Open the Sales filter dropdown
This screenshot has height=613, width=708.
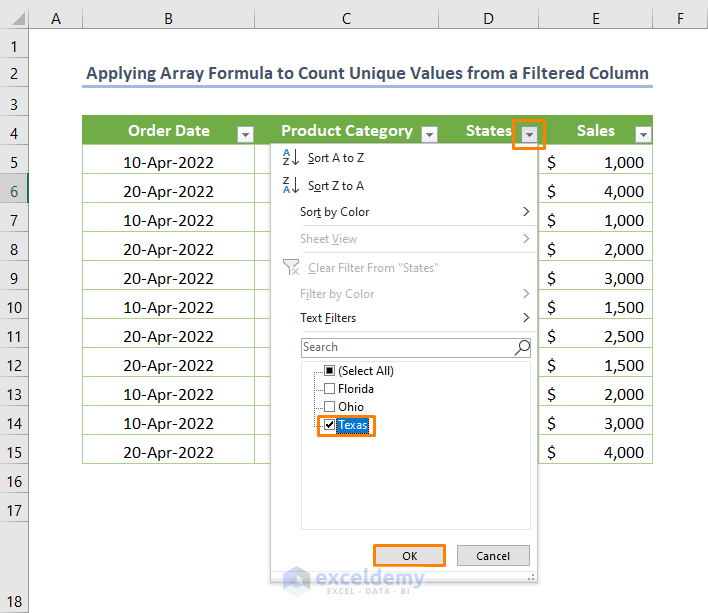(x=643, y=134)
